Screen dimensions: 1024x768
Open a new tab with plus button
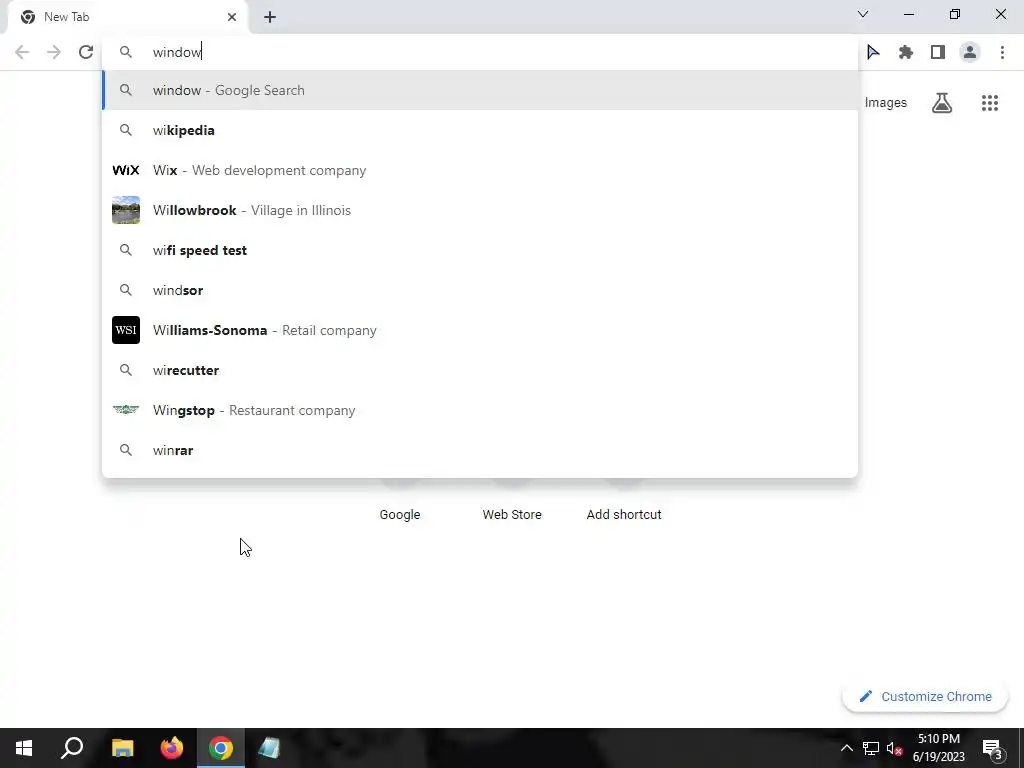pyautogui.click(x=270, y=17)
